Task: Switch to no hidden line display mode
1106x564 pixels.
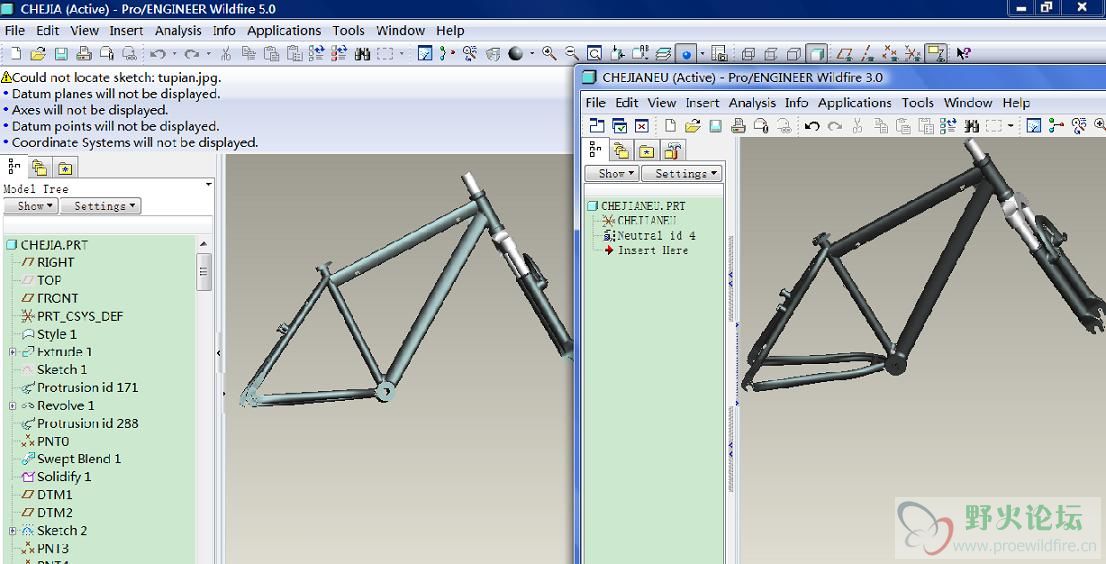Action: [794, 54]
